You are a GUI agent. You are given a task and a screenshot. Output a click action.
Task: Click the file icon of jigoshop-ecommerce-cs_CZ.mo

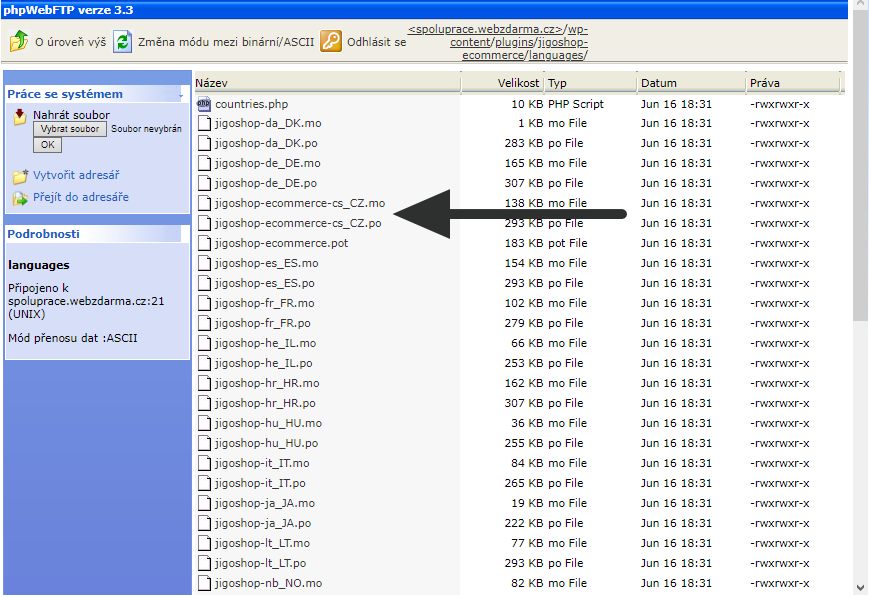pyautogui.click(x=205, y=203)
